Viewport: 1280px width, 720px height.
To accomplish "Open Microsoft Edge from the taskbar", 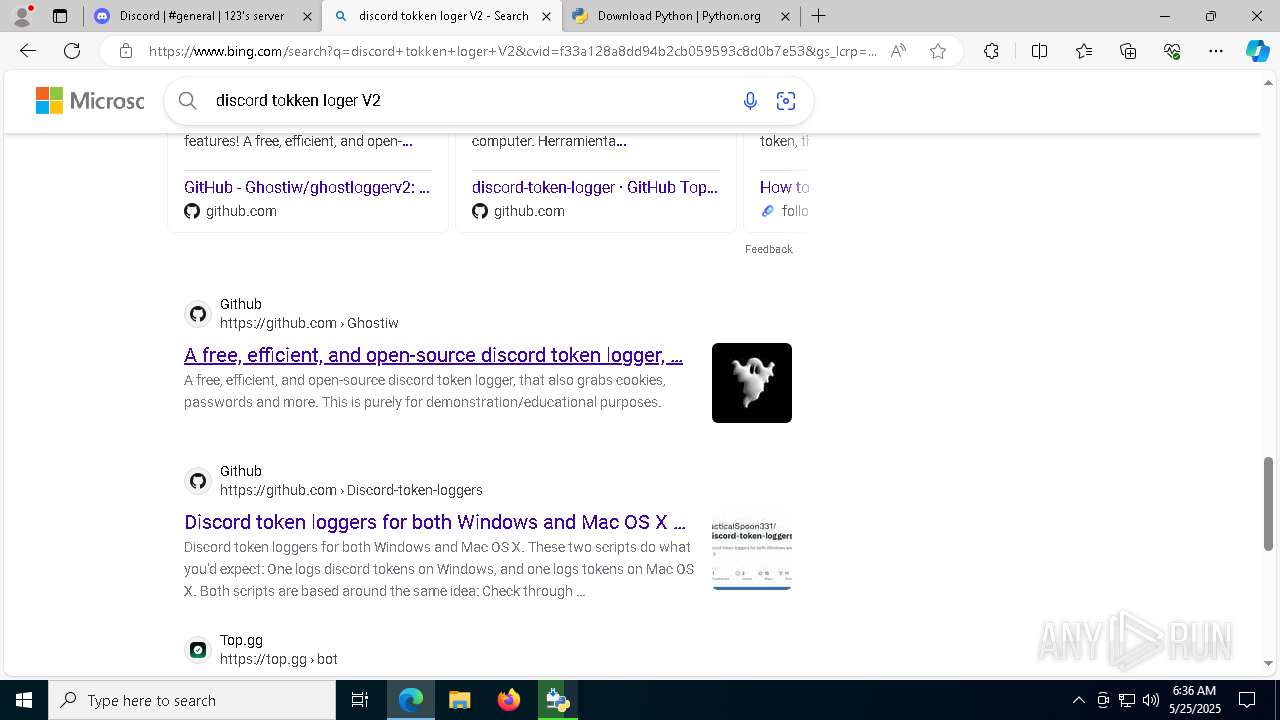I will click(x=411, y=700).
